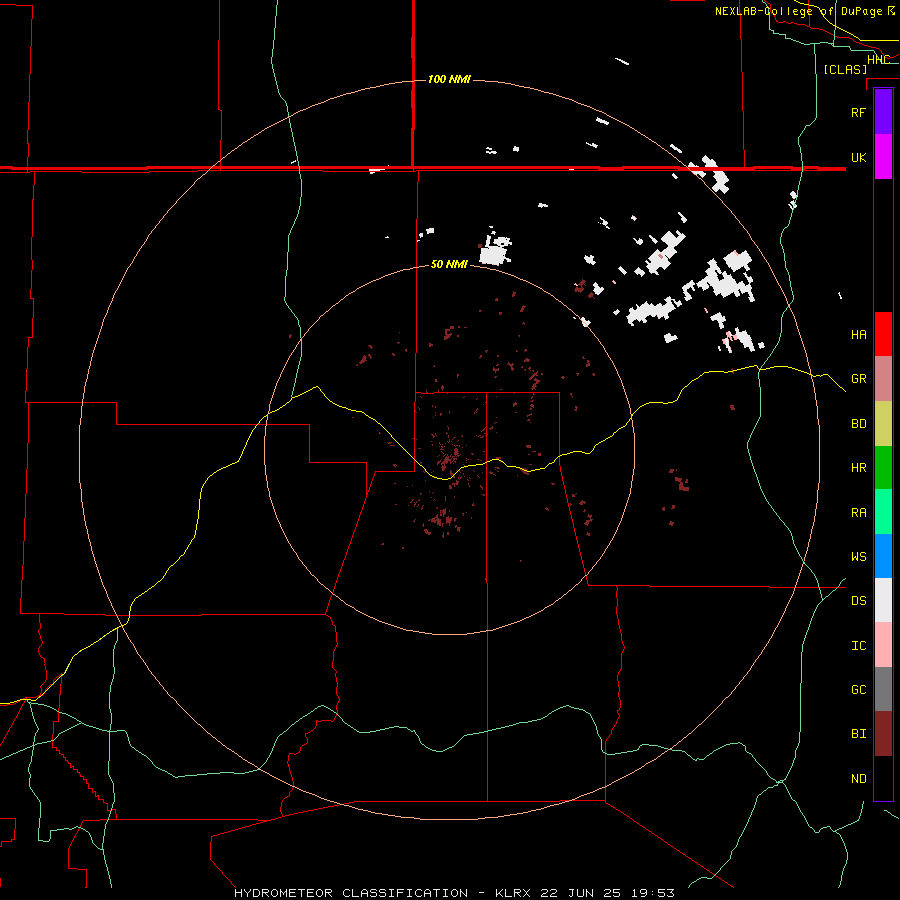Screen dimensions: 900x900
Task: Click the yellow BD color swatch
Action: click(883, 424)
